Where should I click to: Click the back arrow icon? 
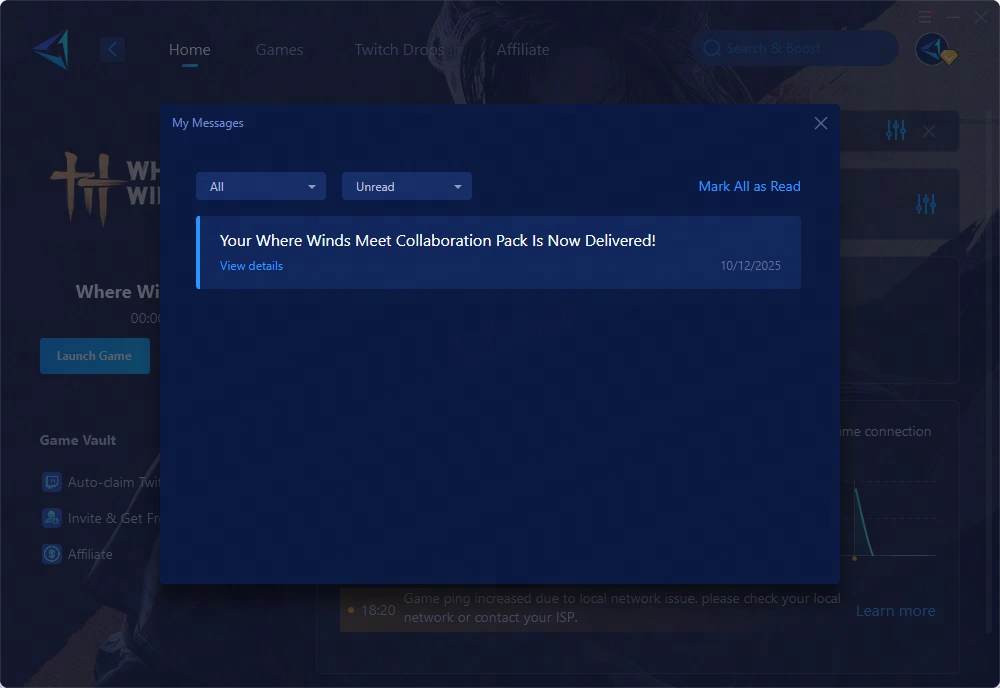[x=112, y=49]
